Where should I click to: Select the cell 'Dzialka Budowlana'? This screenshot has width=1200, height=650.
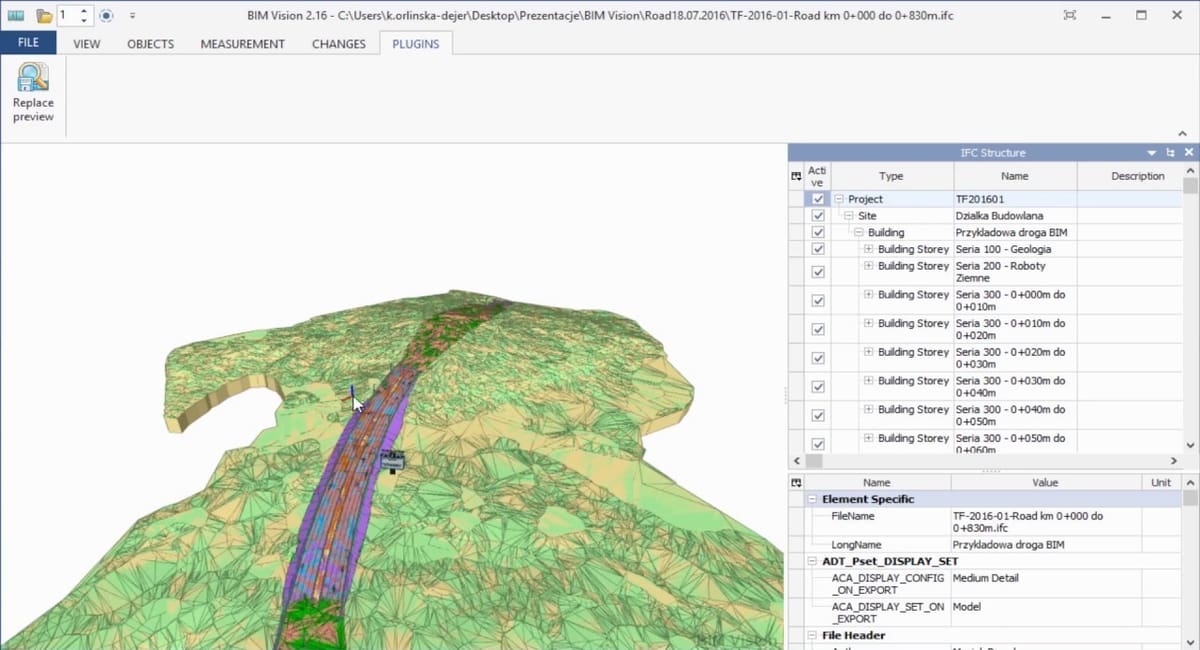click(1014, 216)
